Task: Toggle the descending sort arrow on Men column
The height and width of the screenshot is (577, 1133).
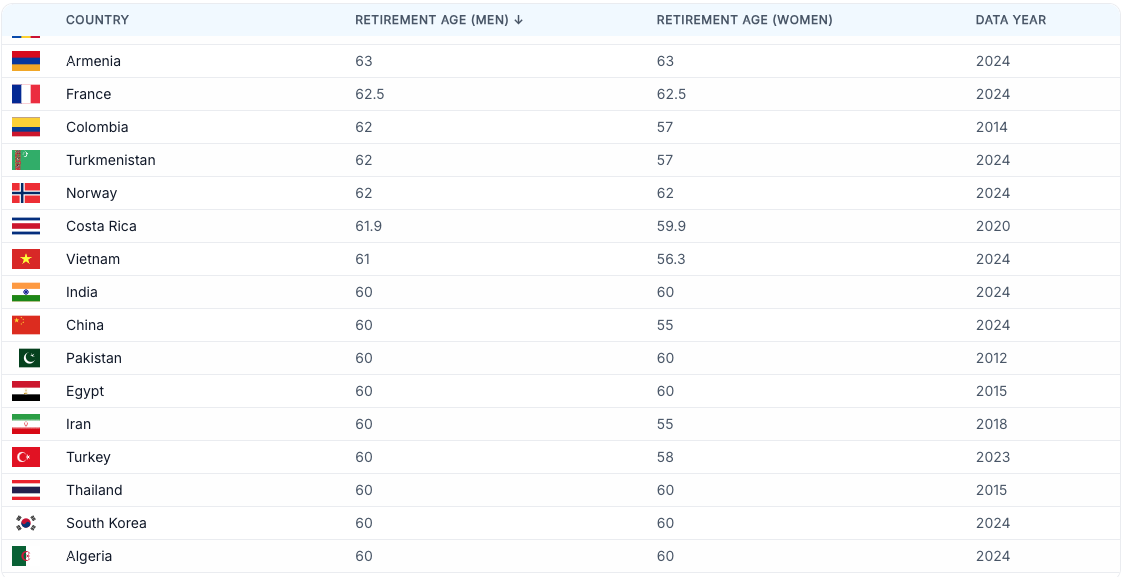Action: click(518, 20)
